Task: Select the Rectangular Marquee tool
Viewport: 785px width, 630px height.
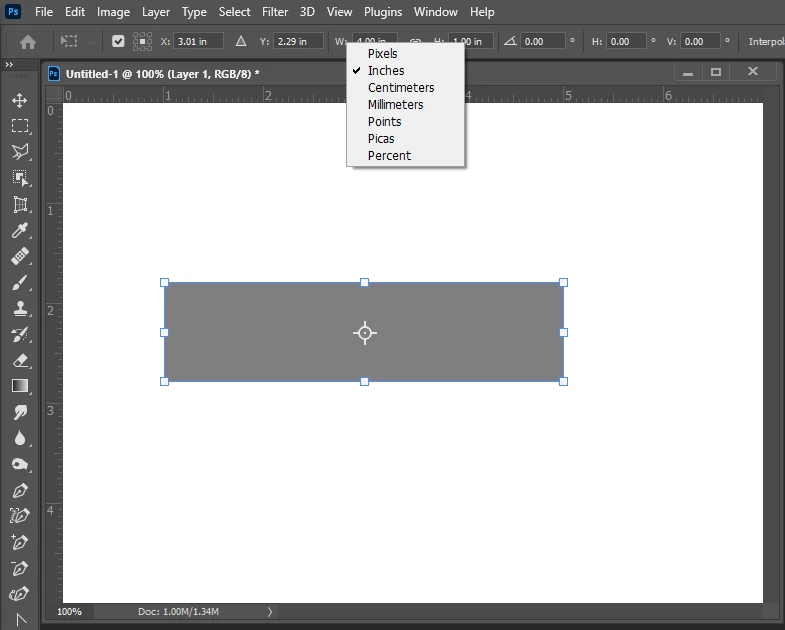Action: click(x=20, y=126)
